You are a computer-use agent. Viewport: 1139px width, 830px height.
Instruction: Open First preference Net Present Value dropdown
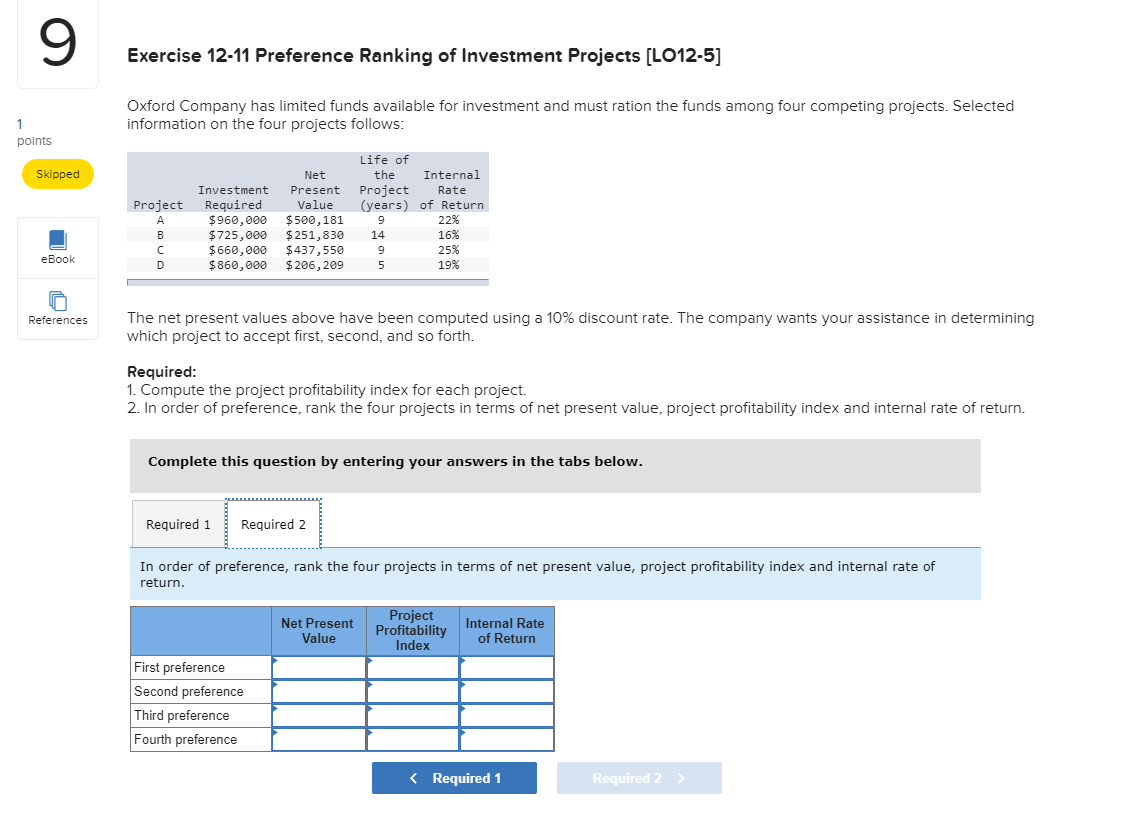point(318,667)
